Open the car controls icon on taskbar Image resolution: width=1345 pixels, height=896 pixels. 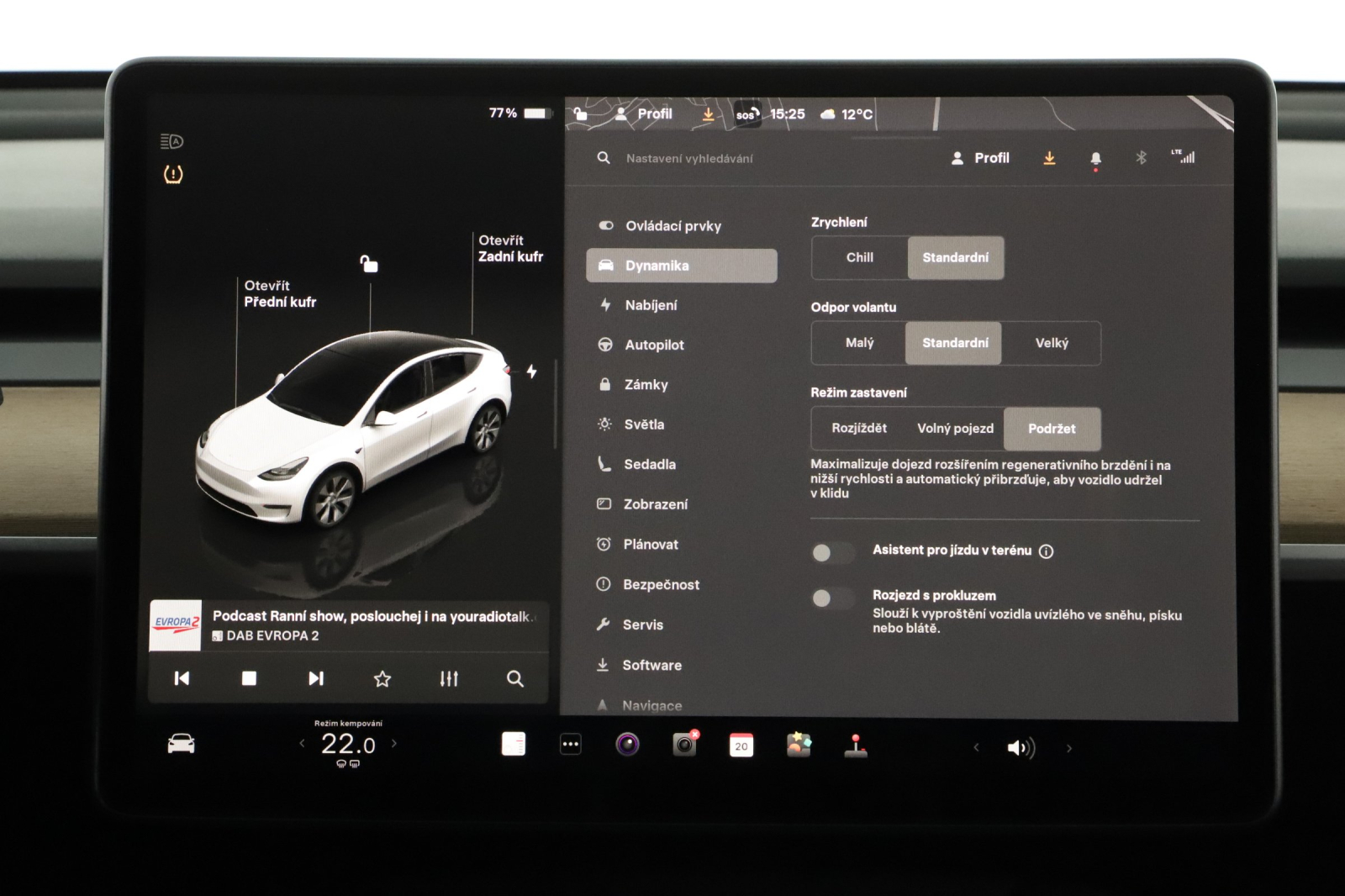pyautogui.click(x=180, y=745)
